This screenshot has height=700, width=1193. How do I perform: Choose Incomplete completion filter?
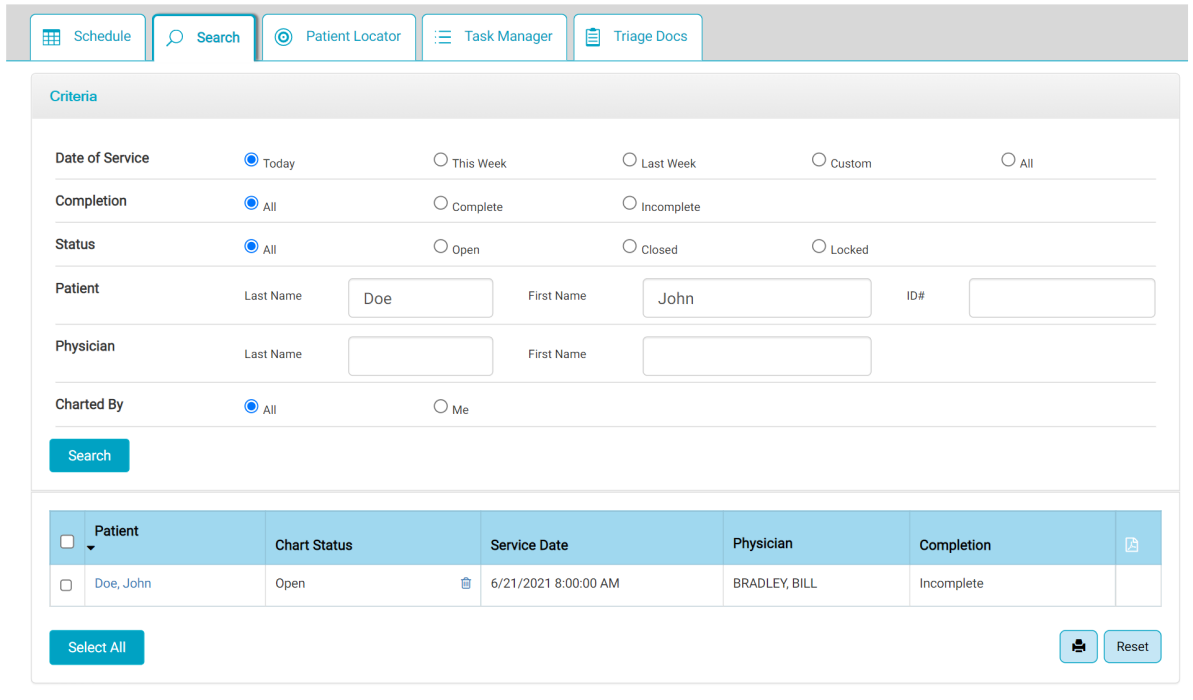point(629,203)
